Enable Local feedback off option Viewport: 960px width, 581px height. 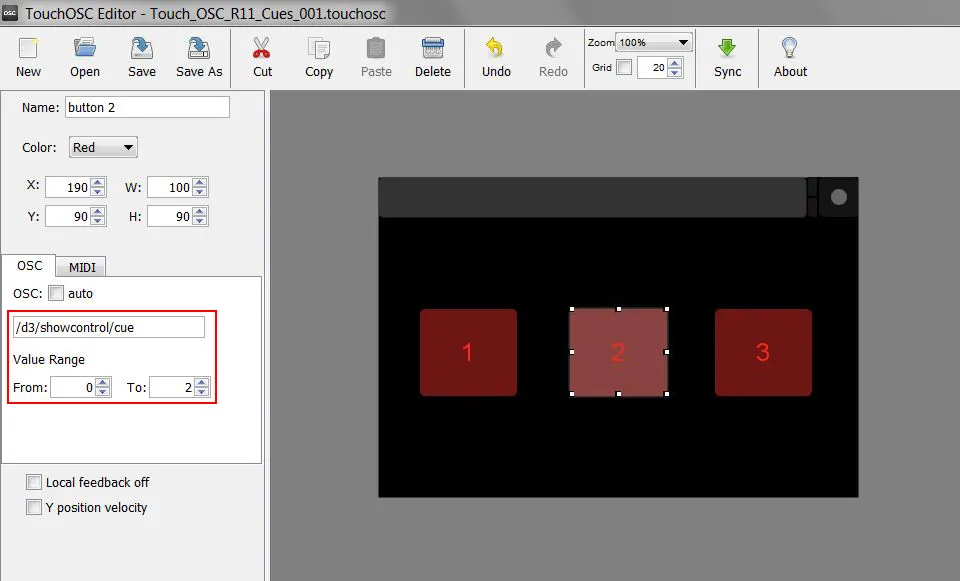pyautogui.click(x=35, y=483)
